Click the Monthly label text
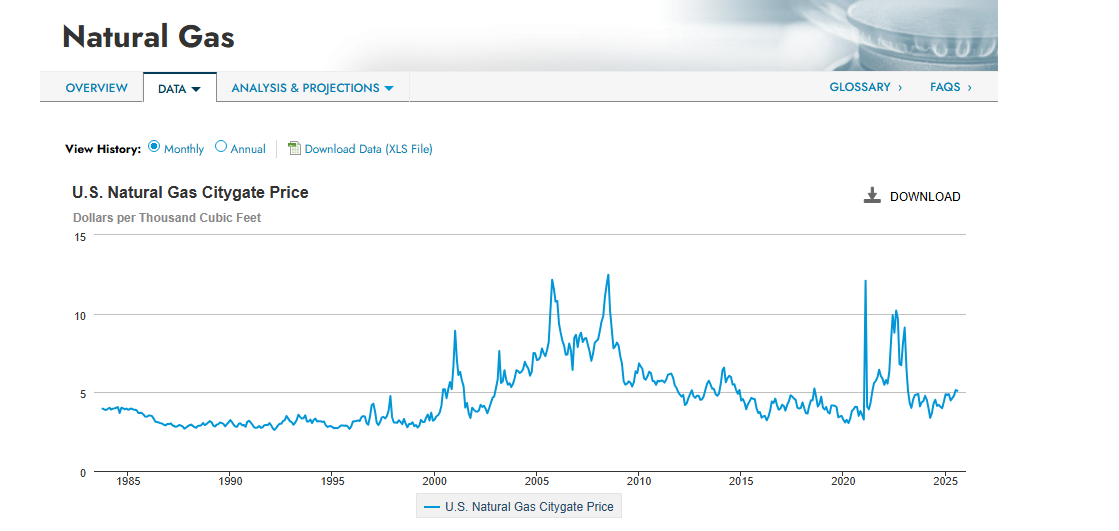This screenshot has height=531, width=1119. pyautogui.click(x=183, y=149)
